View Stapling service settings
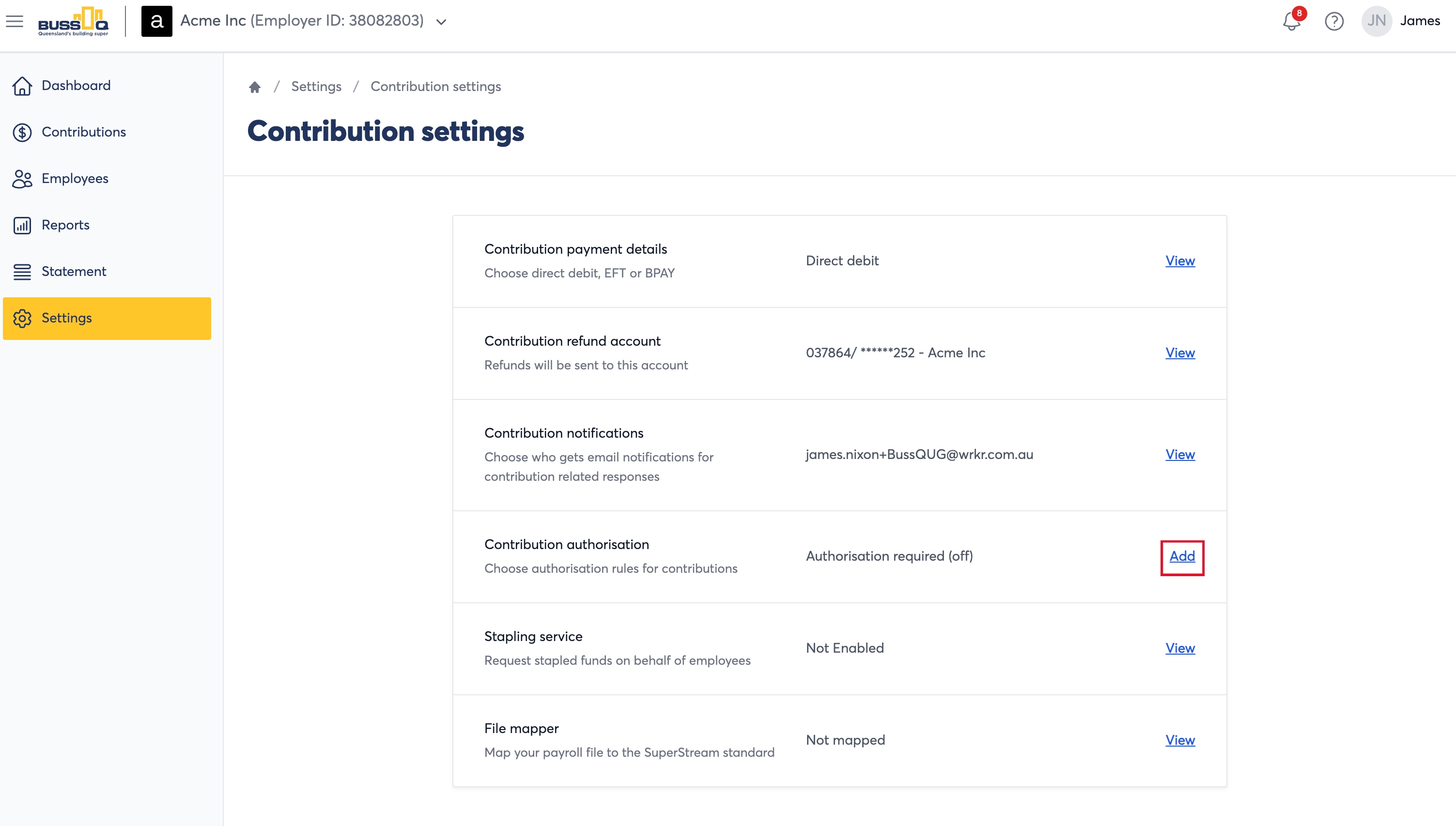Screen dimensions: 1456x826 point(1180,648)
